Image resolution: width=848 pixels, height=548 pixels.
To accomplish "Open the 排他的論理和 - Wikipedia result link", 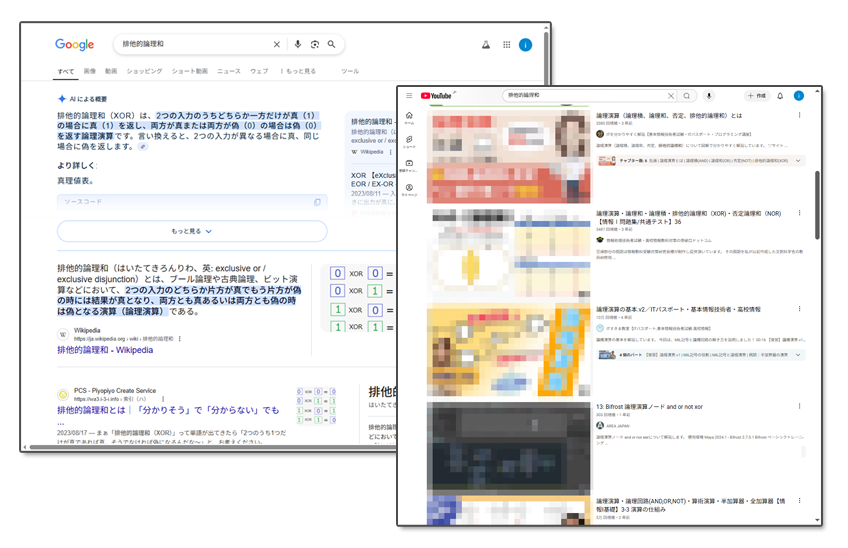I will pyautogui.click(x=105, y=350).
